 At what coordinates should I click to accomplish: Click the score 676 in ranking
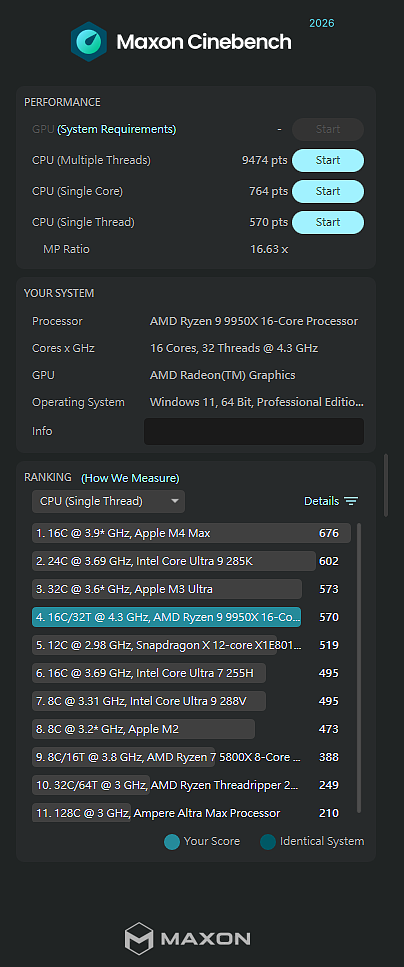click(329, 533)
